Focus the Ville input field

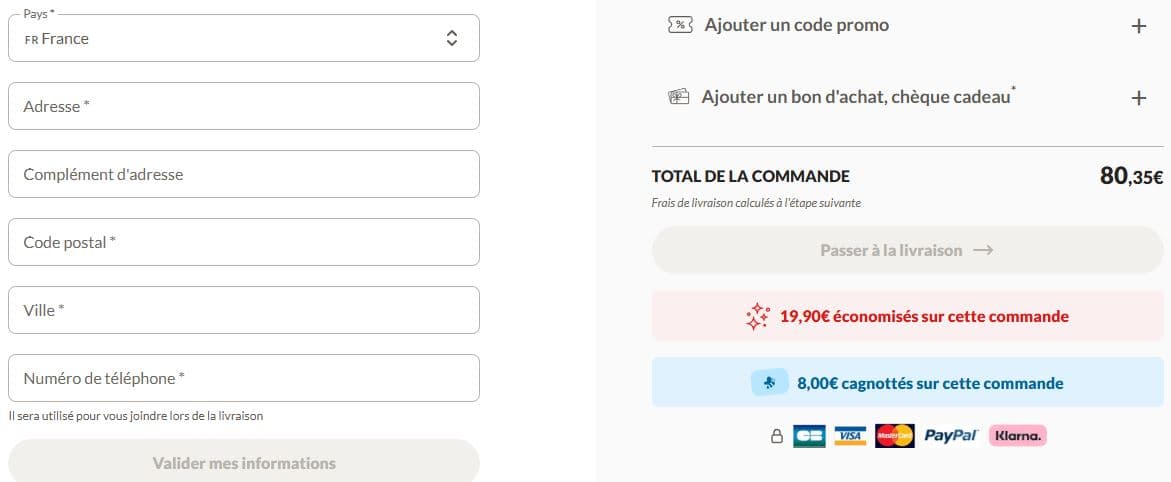tap(243, 310)
